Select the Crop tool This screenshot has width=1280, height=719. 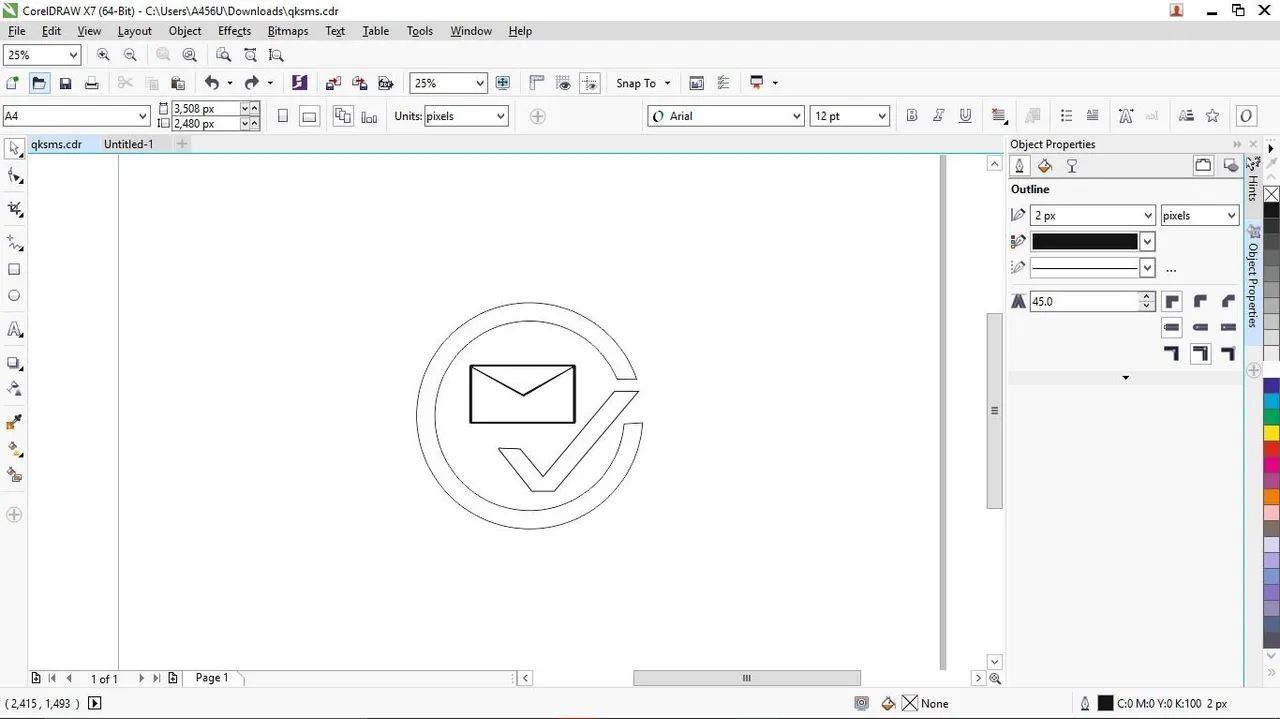[14, 209]
